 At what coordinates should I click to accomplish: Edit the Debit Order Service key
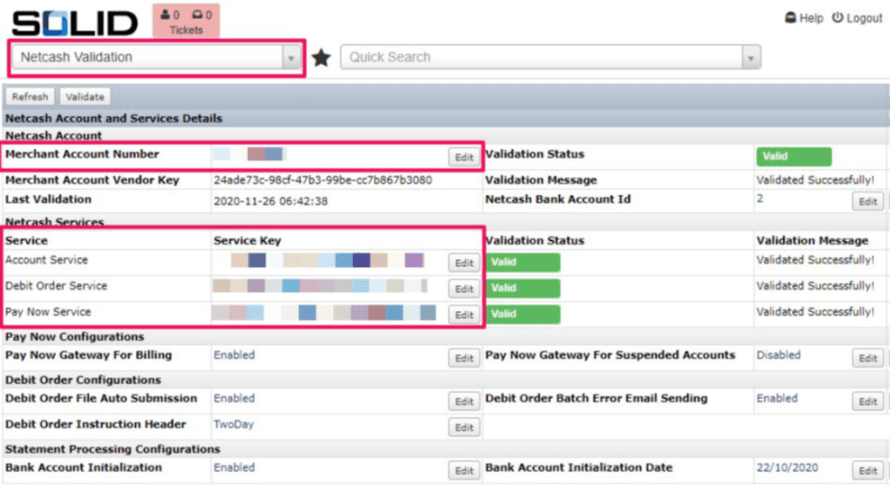(464, 289)
